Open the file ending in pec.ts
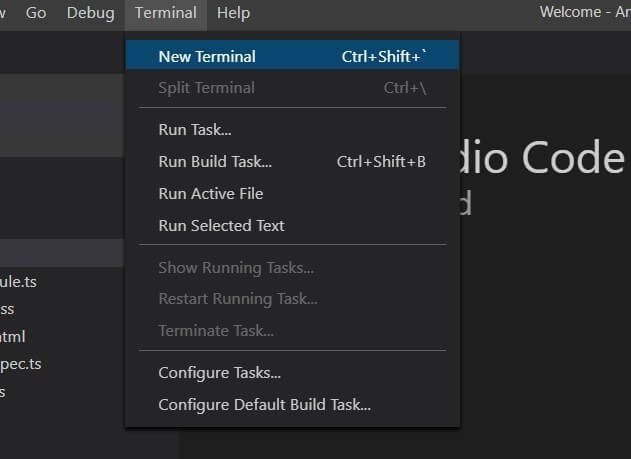This screenshot has height=459, width=631. coord(21,364)
